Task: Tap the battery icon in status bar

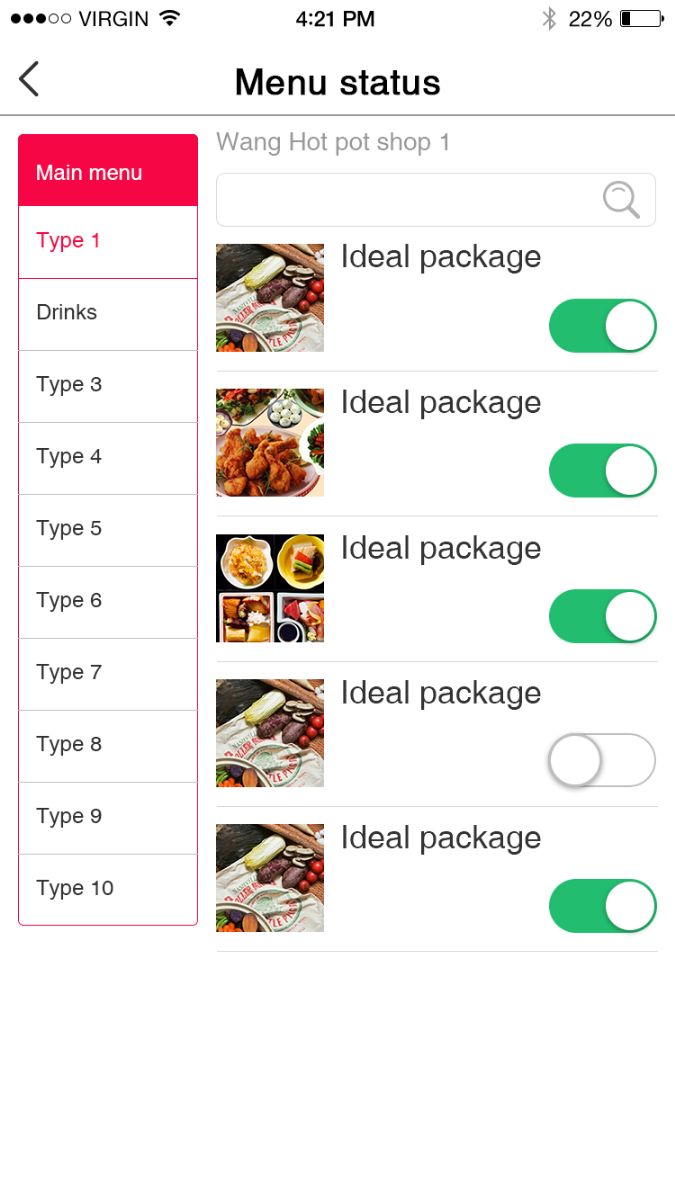Action: [x=641, y=19]
